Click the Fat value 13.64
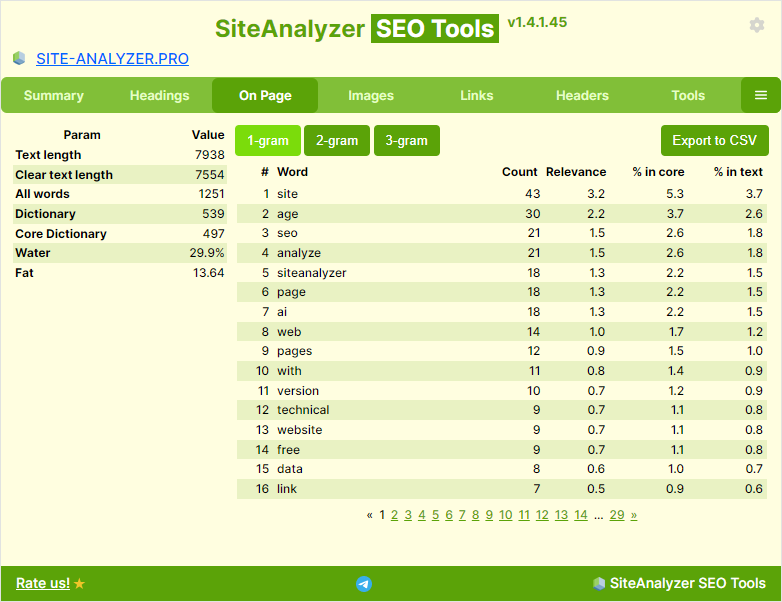Screen dimensions: 782x602 (208, 273)
